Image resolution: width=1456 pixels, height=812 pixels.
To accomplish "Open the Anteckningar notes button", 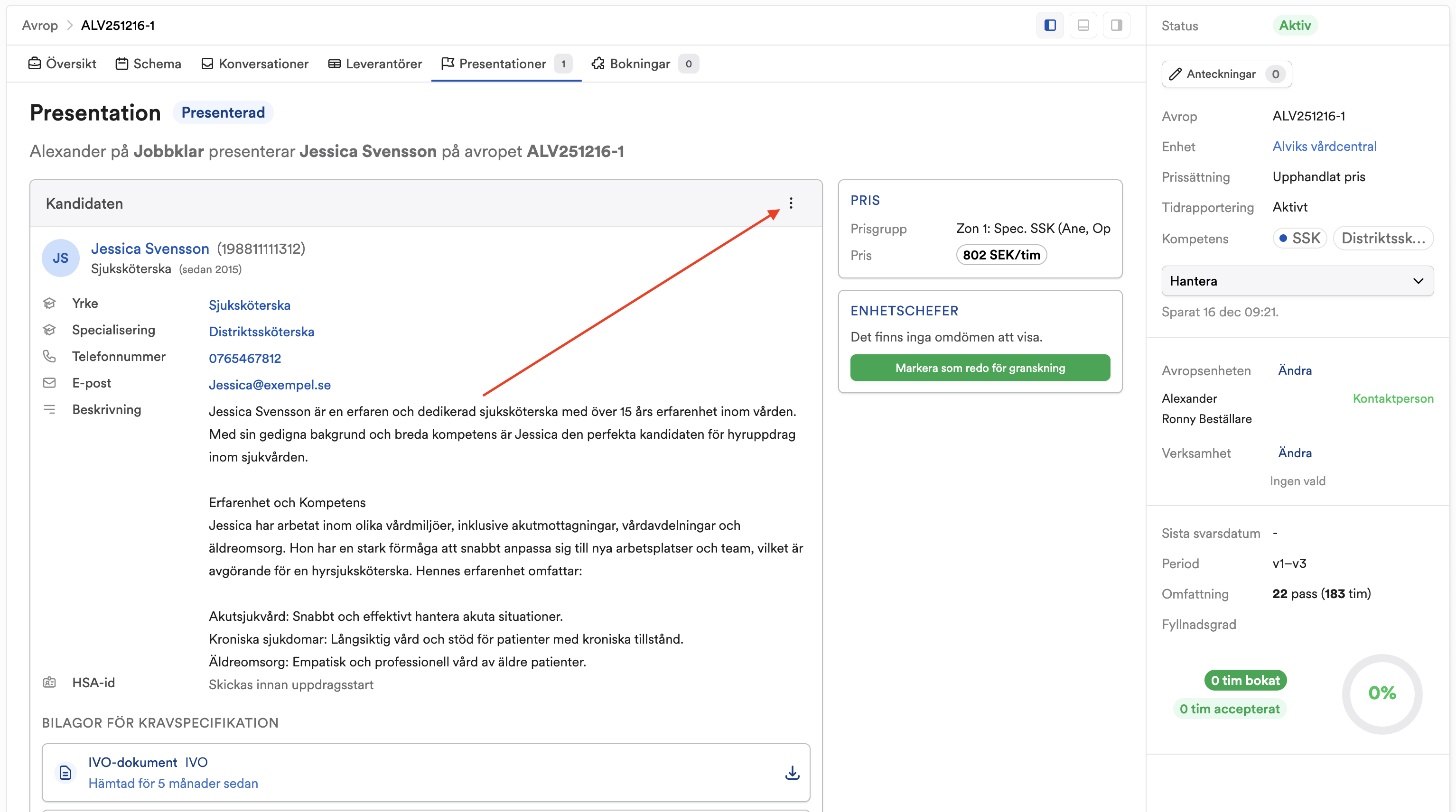I will point(1226,74).
